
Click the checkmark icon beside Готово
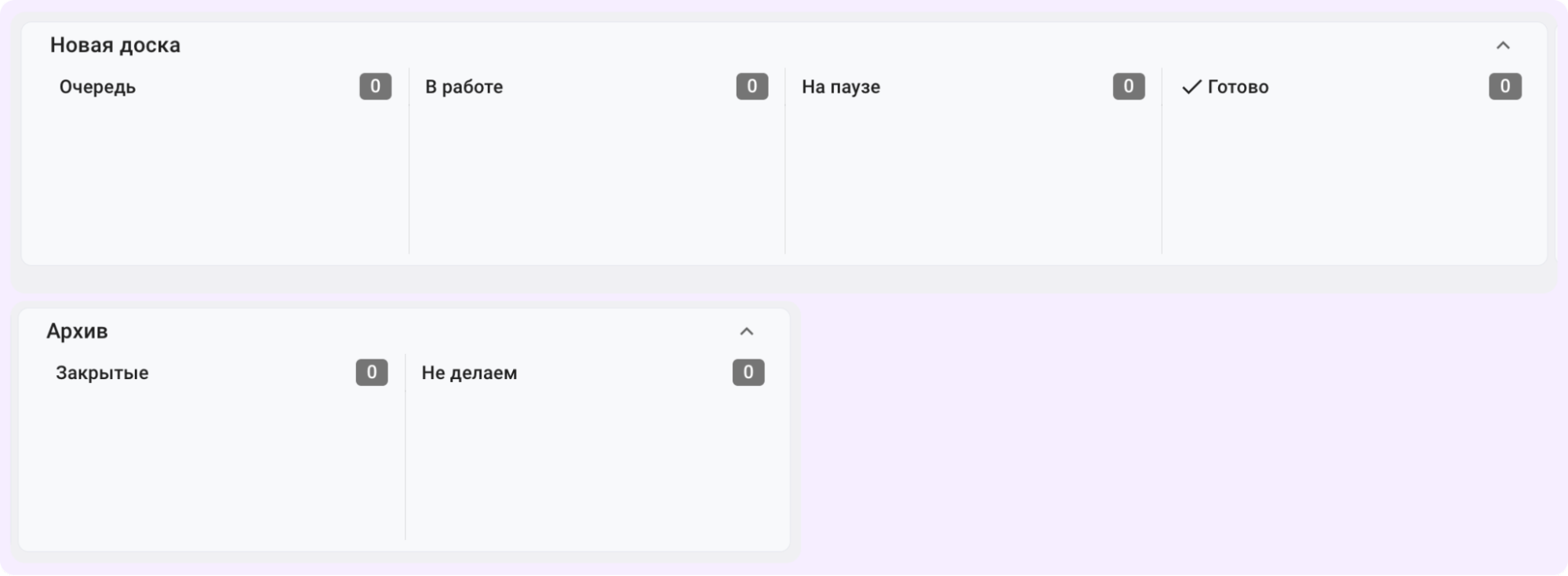tap(1191, 87)
